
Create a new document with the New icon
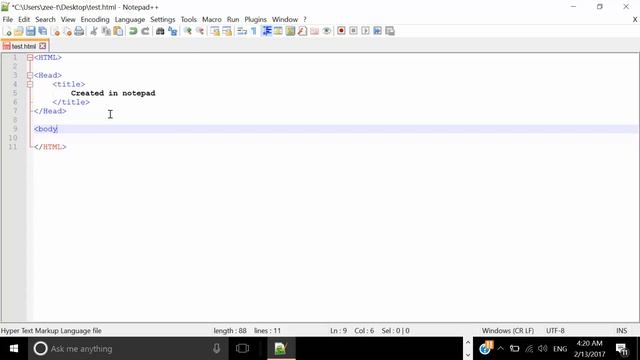click(x=7, y=31)
